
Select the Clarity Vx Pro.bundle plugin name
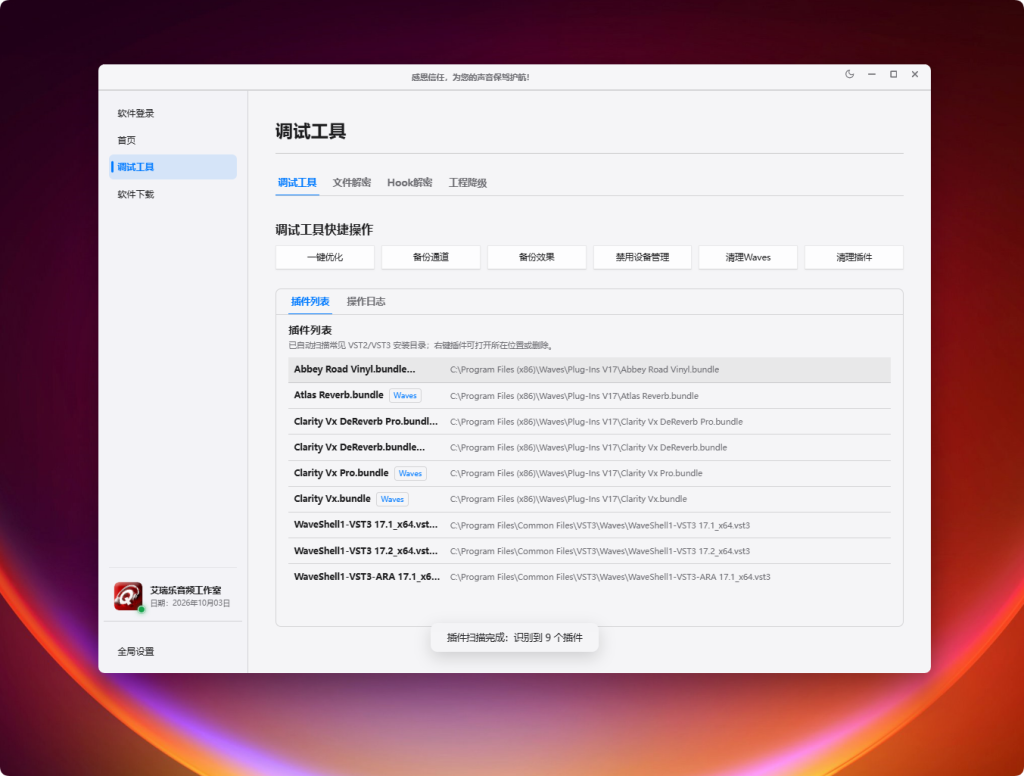click(x=341, y=473)
